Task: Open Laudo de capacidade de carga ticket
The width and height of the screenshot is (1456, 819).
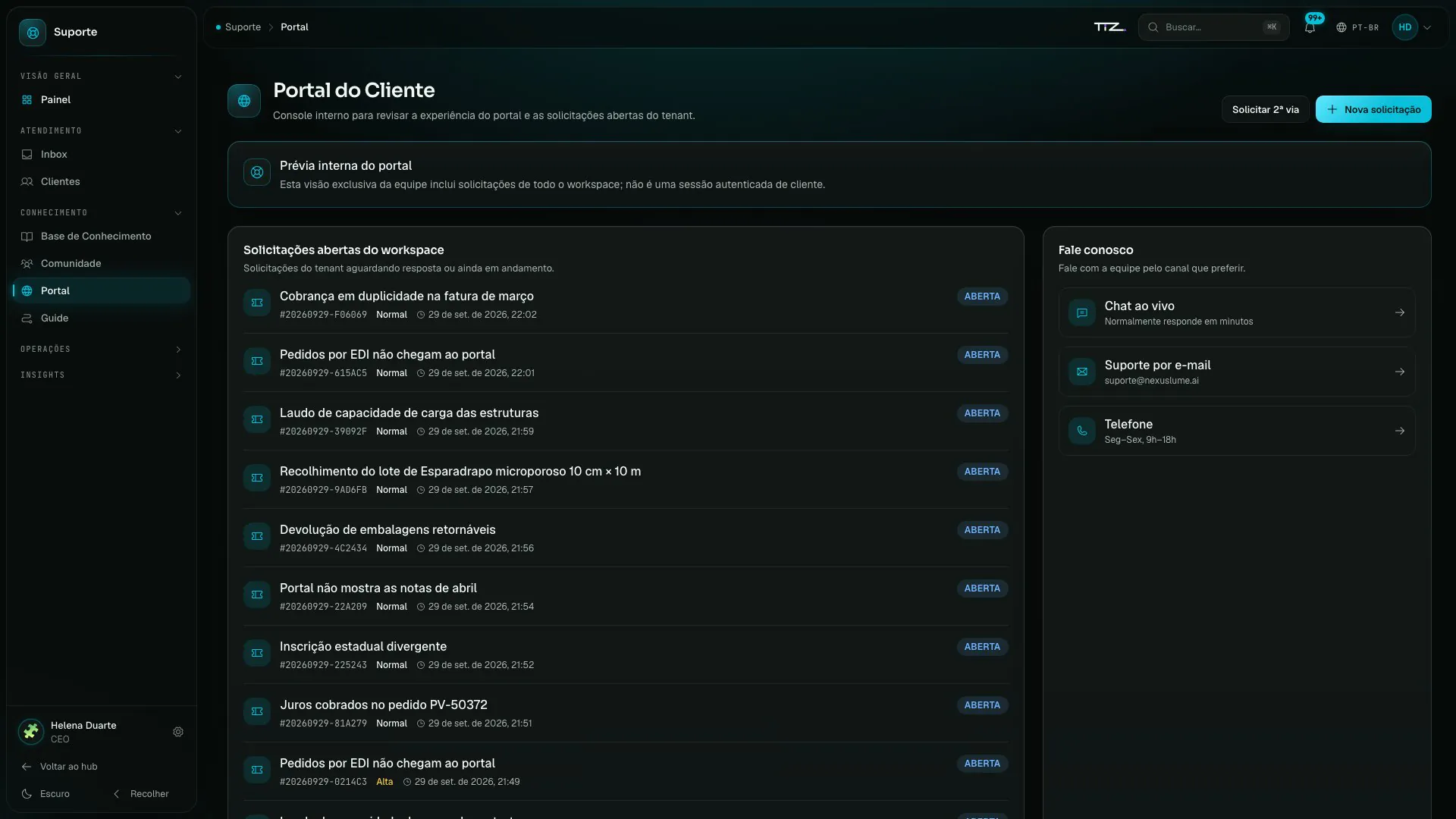Action: point(626,421)
